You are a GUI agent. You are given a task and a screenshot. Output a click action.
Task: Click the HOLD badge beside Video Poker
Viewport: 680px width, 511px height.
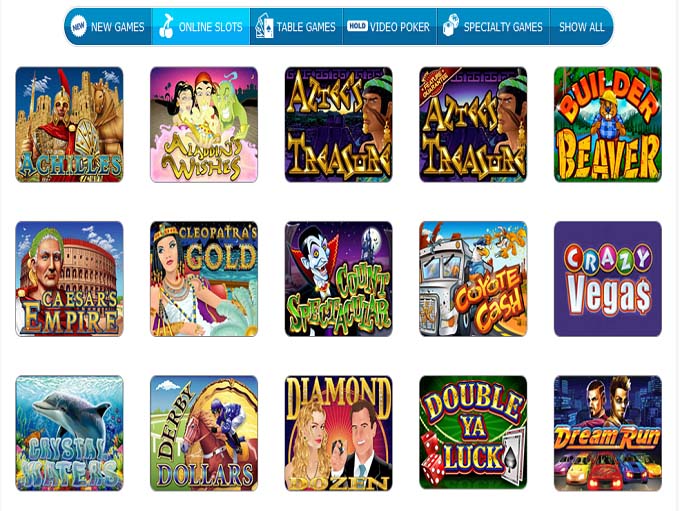[x=357, y=26]
